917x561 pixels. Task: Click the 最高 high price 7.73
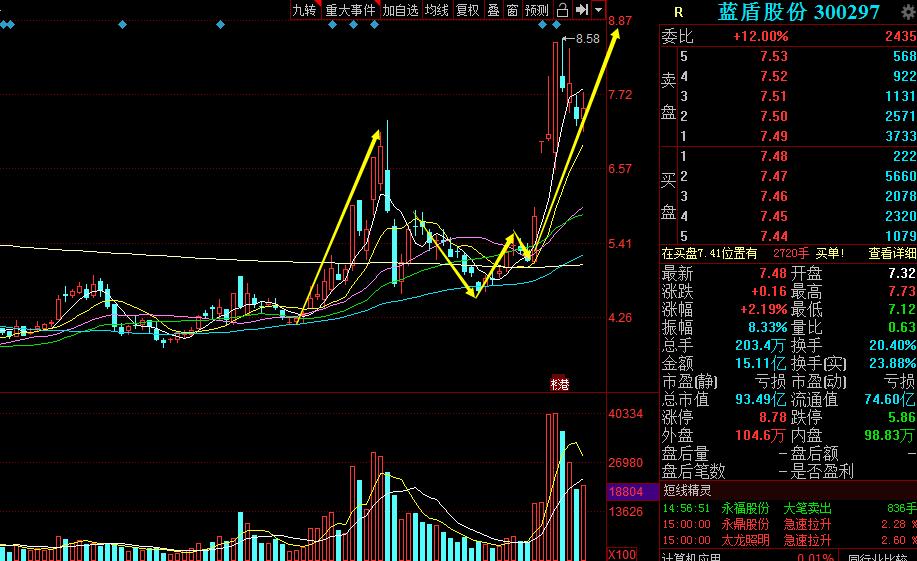click(902, 291)
